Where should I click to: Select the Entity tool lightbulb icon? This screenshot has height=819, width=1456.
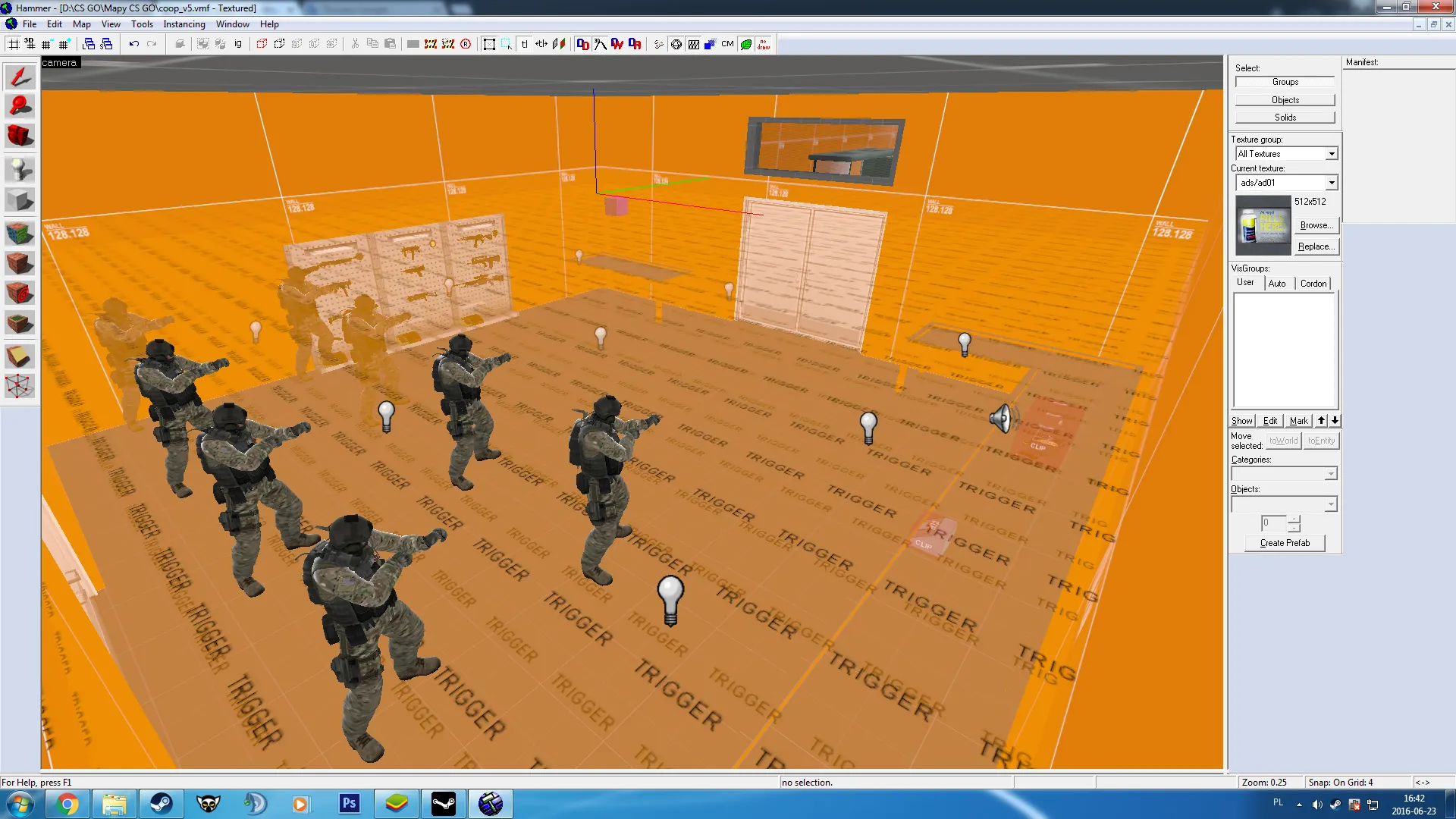pyautogui.click(x=20, y=169)
